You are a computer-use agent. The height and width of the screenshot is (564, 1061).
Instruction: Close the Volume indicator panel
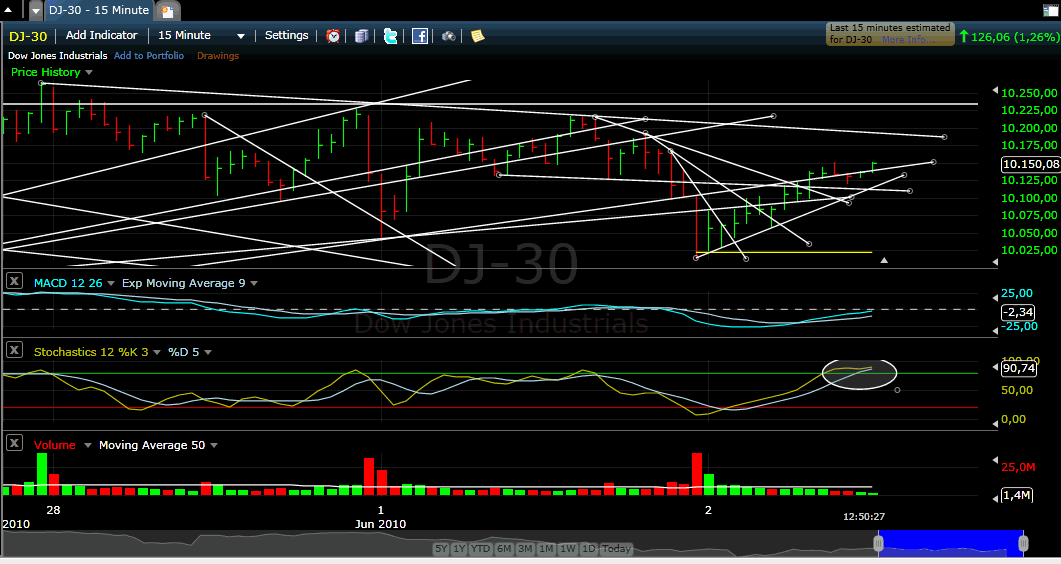click(x=14, y=443)
